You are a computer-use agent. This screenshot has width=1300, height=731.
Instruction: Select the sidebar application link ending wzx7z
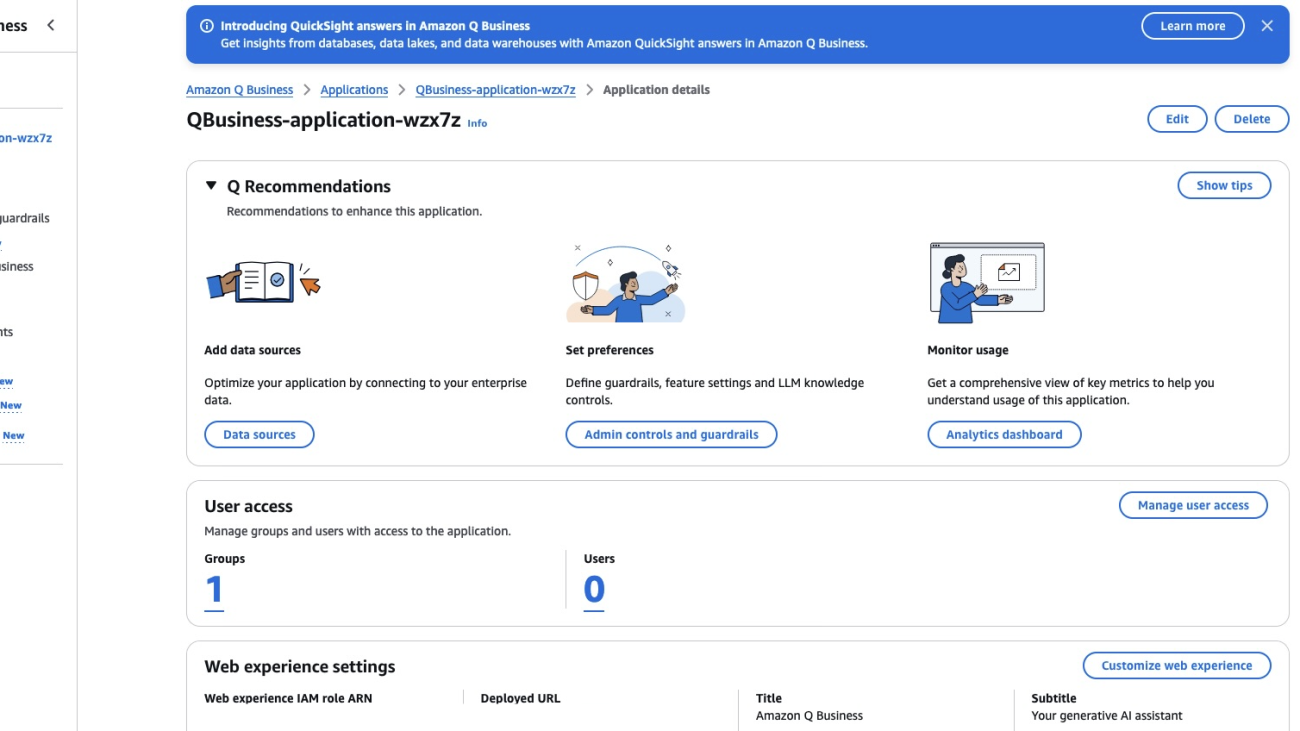click(x=26, y=138)
